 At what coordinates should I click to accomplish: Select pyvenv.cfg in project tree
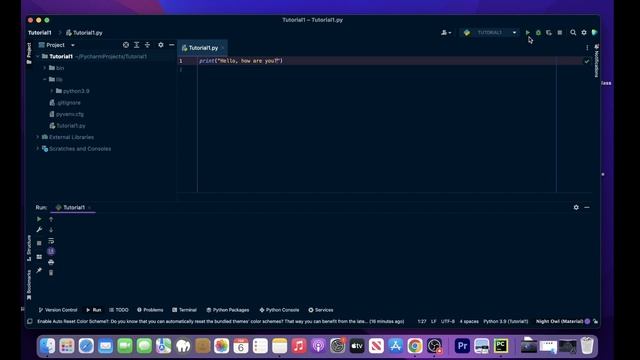(67, 114)
